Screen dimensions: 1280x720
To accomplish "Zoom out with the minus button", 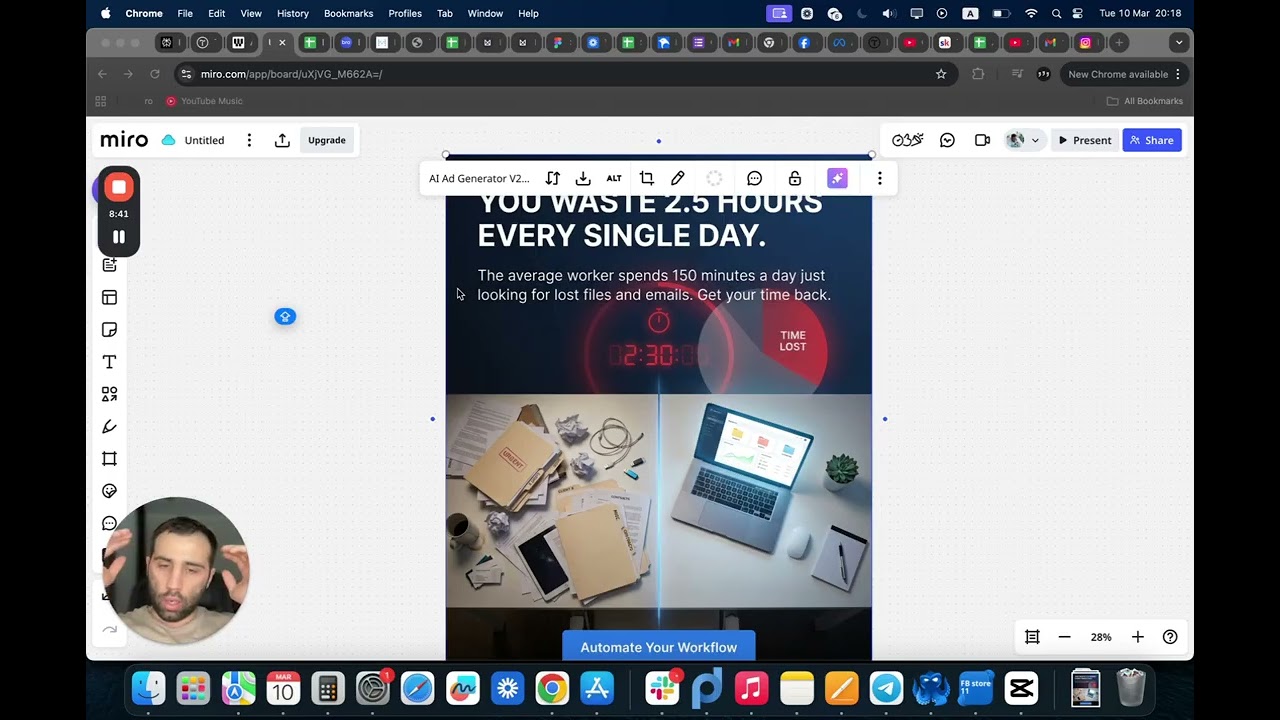I will pos(1065,637).
